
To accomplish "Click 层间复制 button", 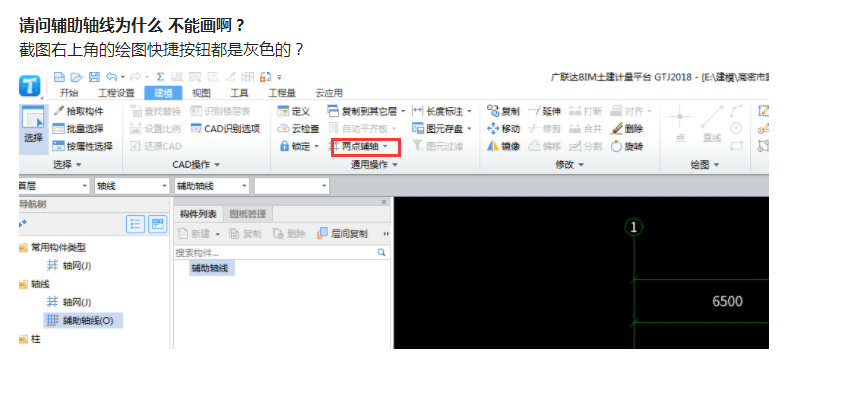I will click(343, 234).
